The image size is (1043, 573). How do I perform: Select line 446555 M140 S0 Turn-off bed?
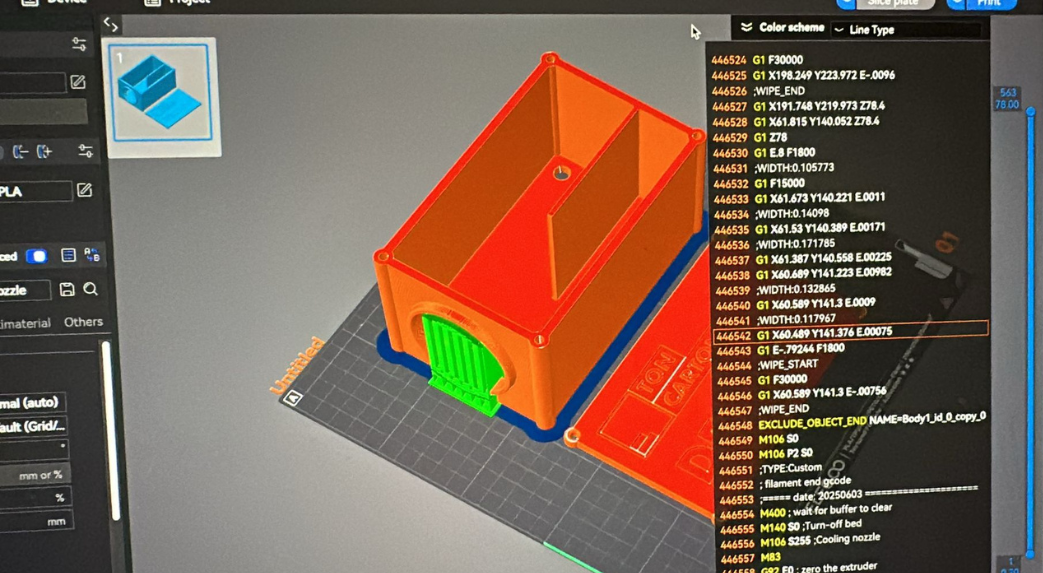point(791,527)
